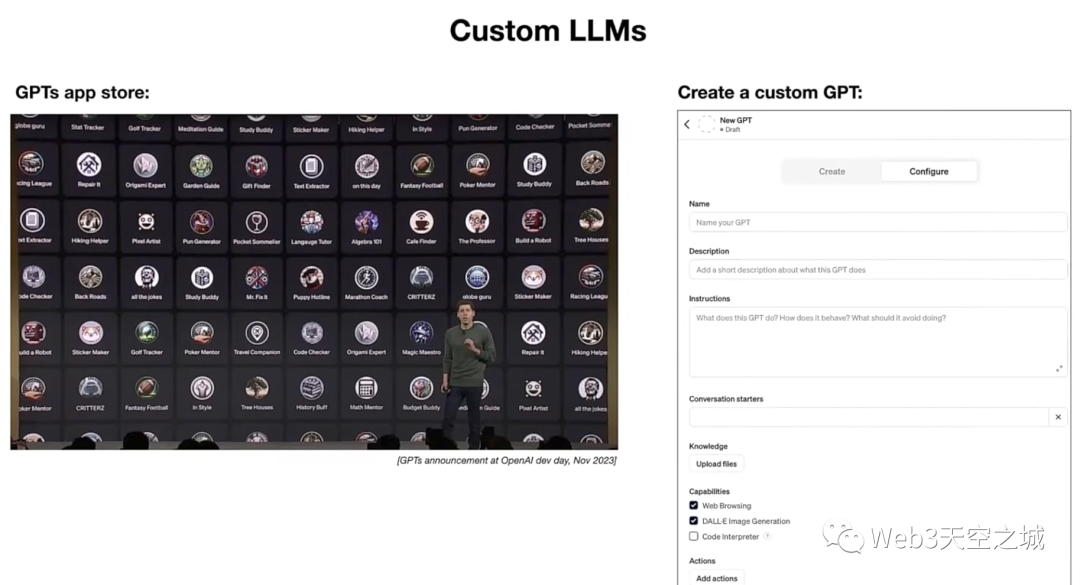Viewport: 1080px width, 585px height.
Task: Select the Puppy Hotline GPT icon
Action: [311, 278]
